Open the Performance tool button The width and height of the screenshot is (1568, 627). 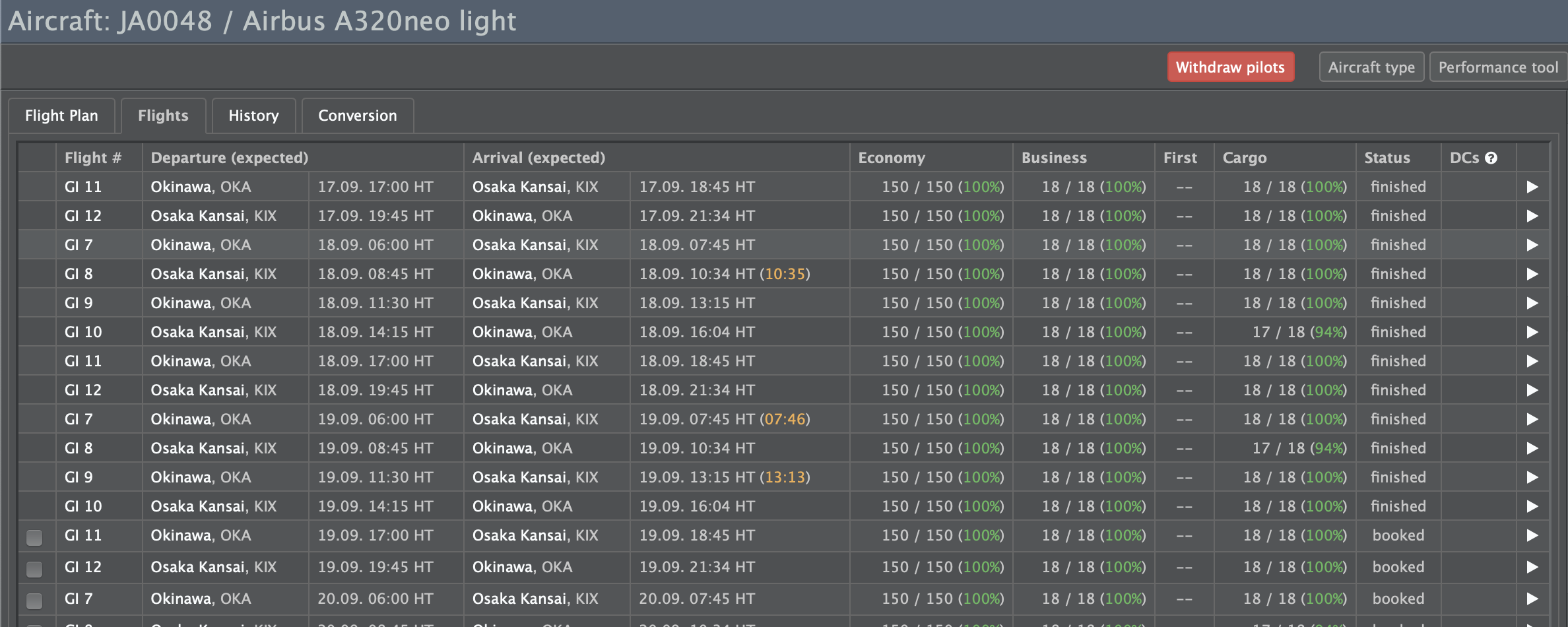1498,67
